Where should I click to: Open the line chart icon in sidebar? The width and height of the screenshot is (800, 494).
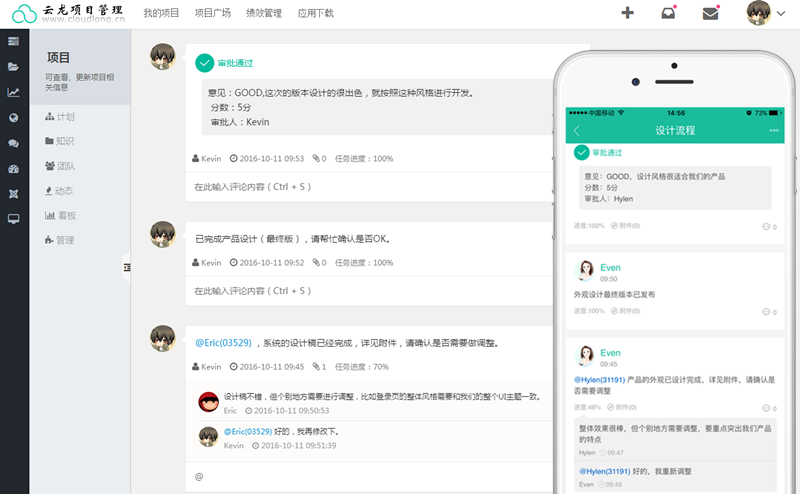pos(13,92)
